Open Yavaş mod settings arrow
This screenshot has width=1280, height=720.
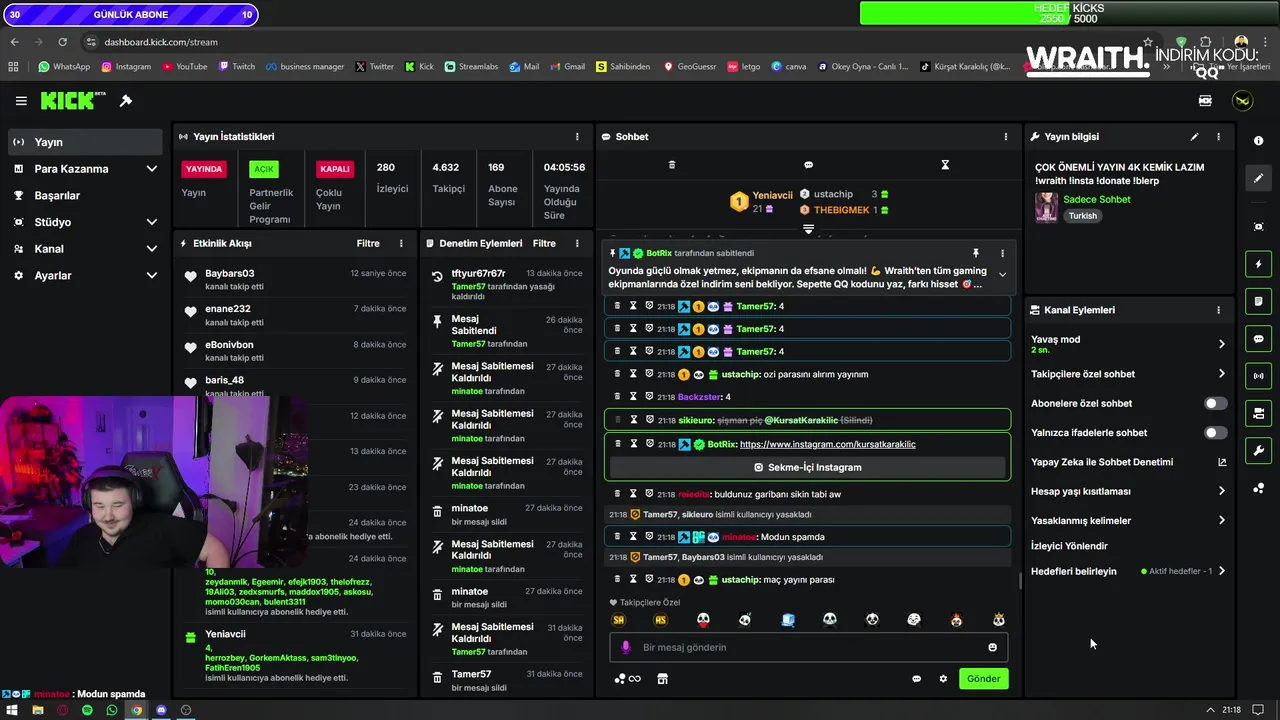1221,344
